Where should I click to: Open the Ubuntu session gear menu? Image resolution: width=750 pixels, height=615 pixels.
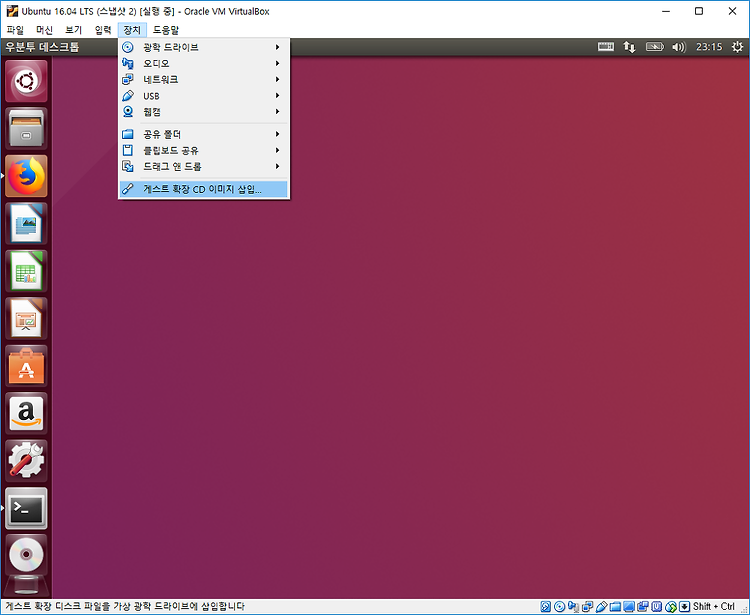(737, 47)
